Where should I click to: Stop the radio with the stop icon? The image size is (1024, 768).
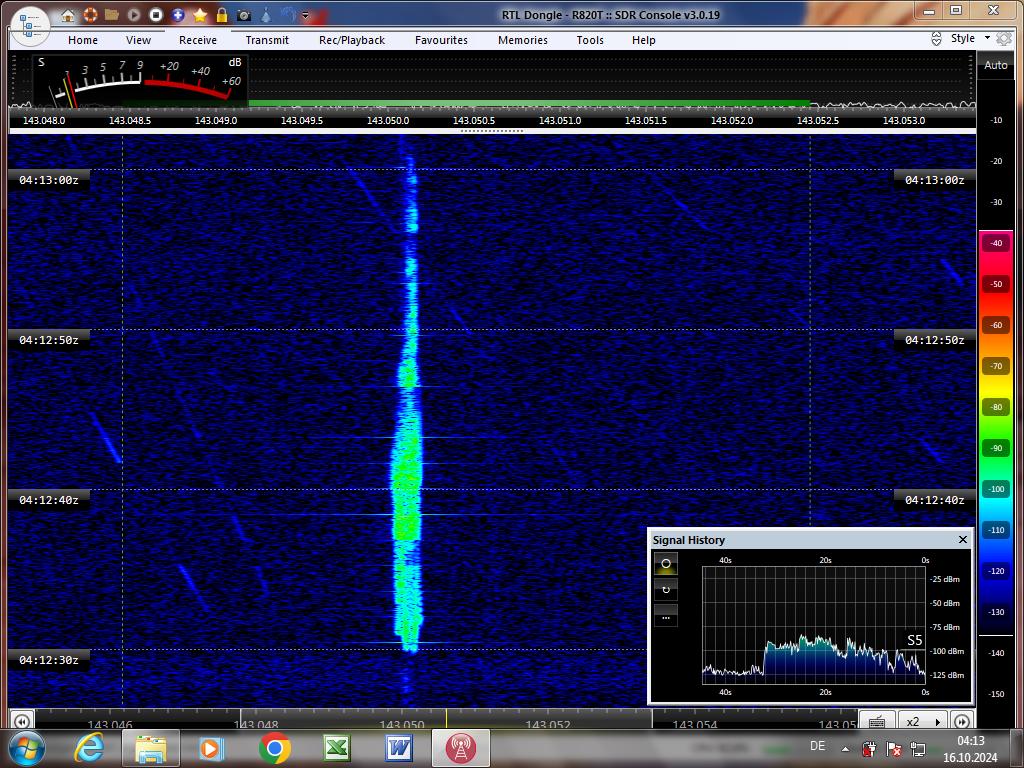[x=155, y=15]
